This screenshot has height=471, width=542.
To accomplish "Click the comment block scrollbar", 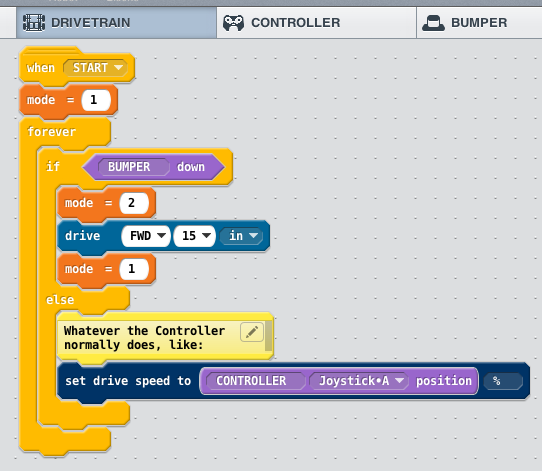I will coord(268,336).
